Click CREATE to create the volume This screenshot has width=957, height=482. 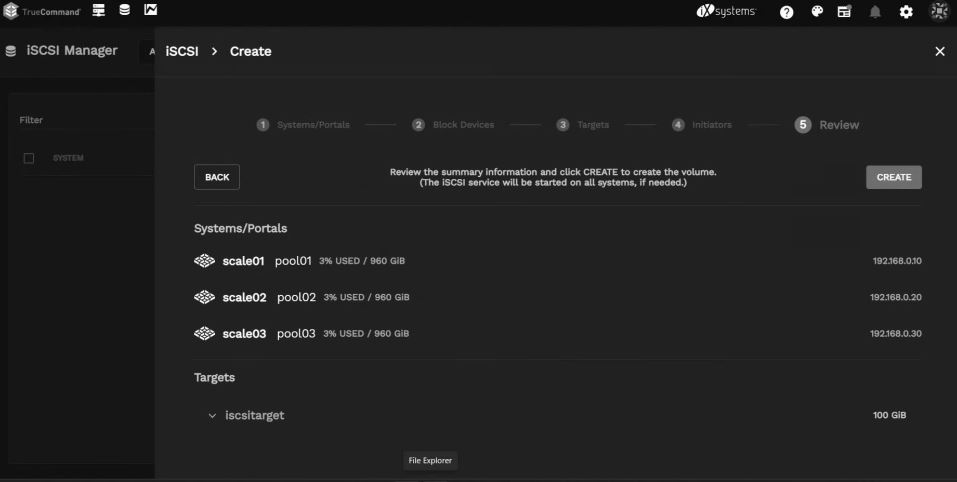(893, 177)
